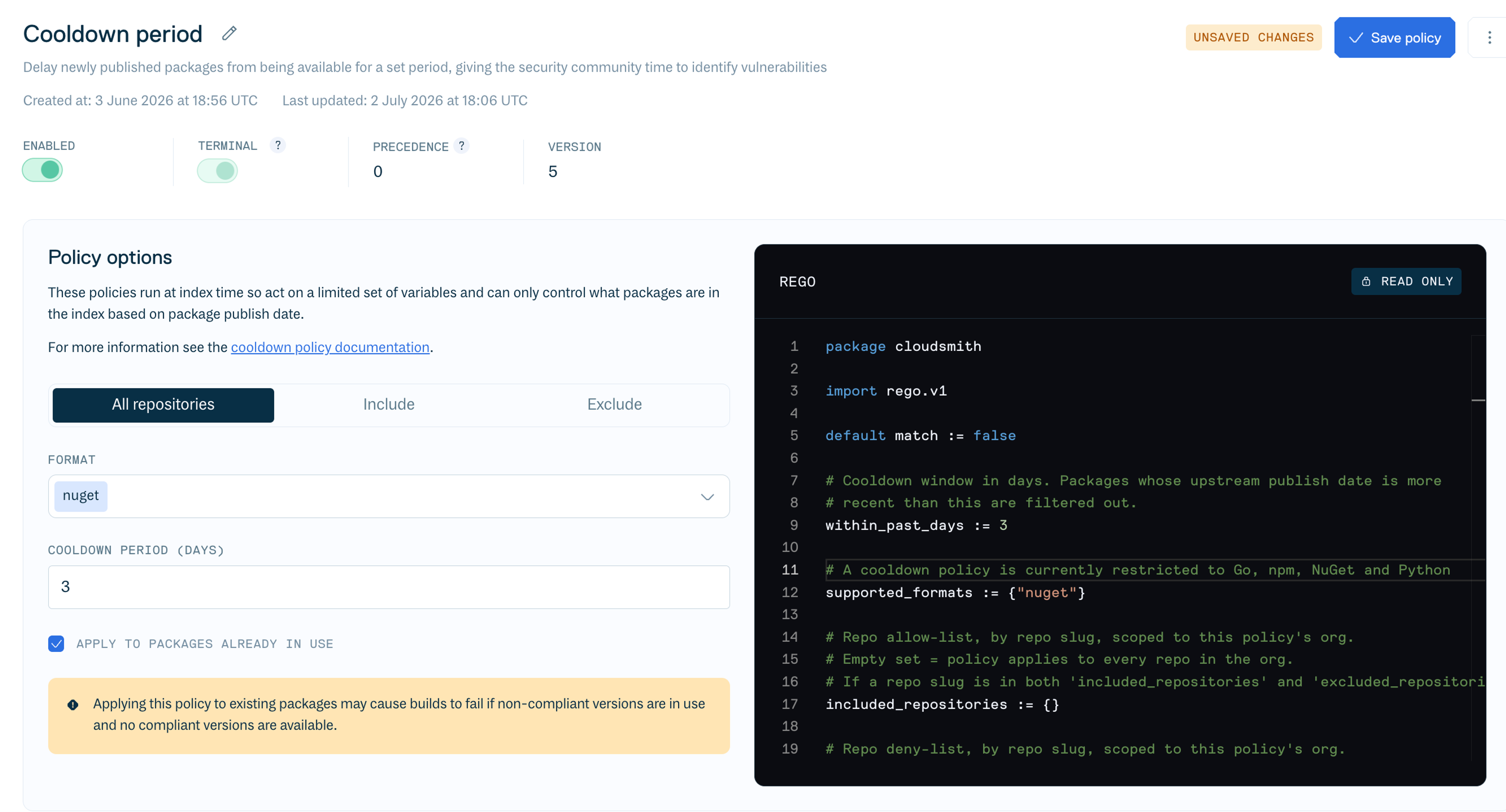Click the Unsaved Changes badge

1253,37
